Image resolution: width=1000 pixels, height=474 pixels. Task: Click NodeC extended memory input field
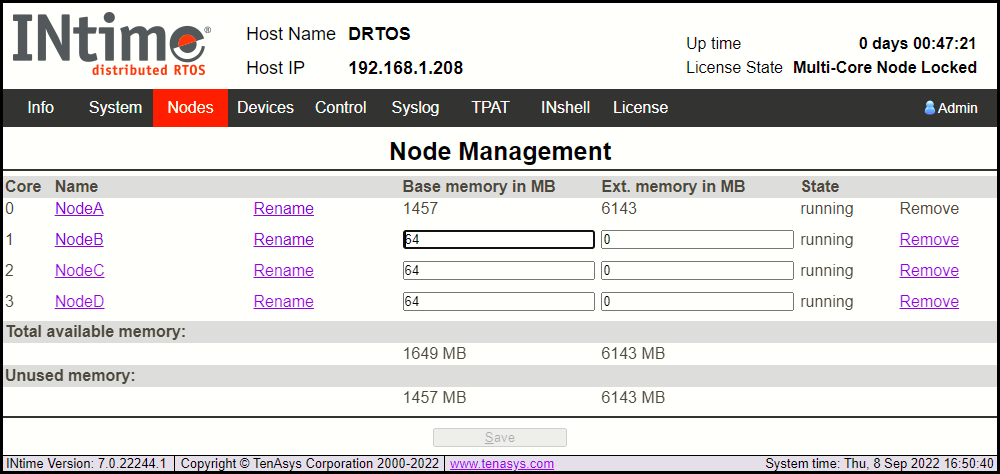[x=697, y=271]
